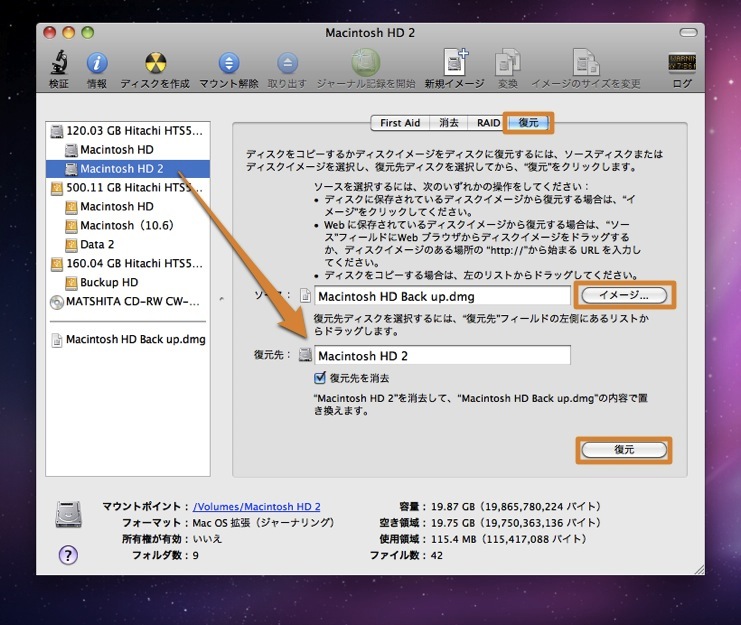Viewport: 741px width, 625px height.
Task: Click the Restore (復元) button at bottom right
Action: [624, 450]
